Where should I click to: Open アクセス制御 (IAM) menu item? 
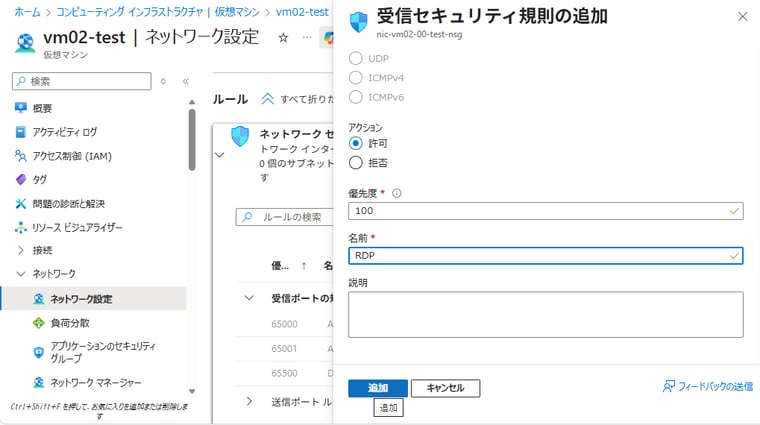pyautogui.click(x=72, y=156)
